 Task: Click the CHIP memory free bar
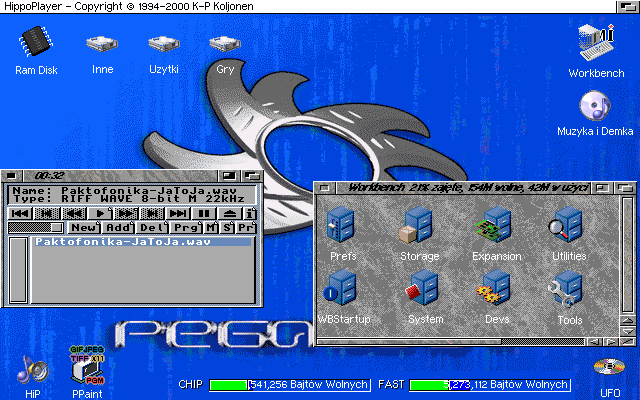click(289, 384)
